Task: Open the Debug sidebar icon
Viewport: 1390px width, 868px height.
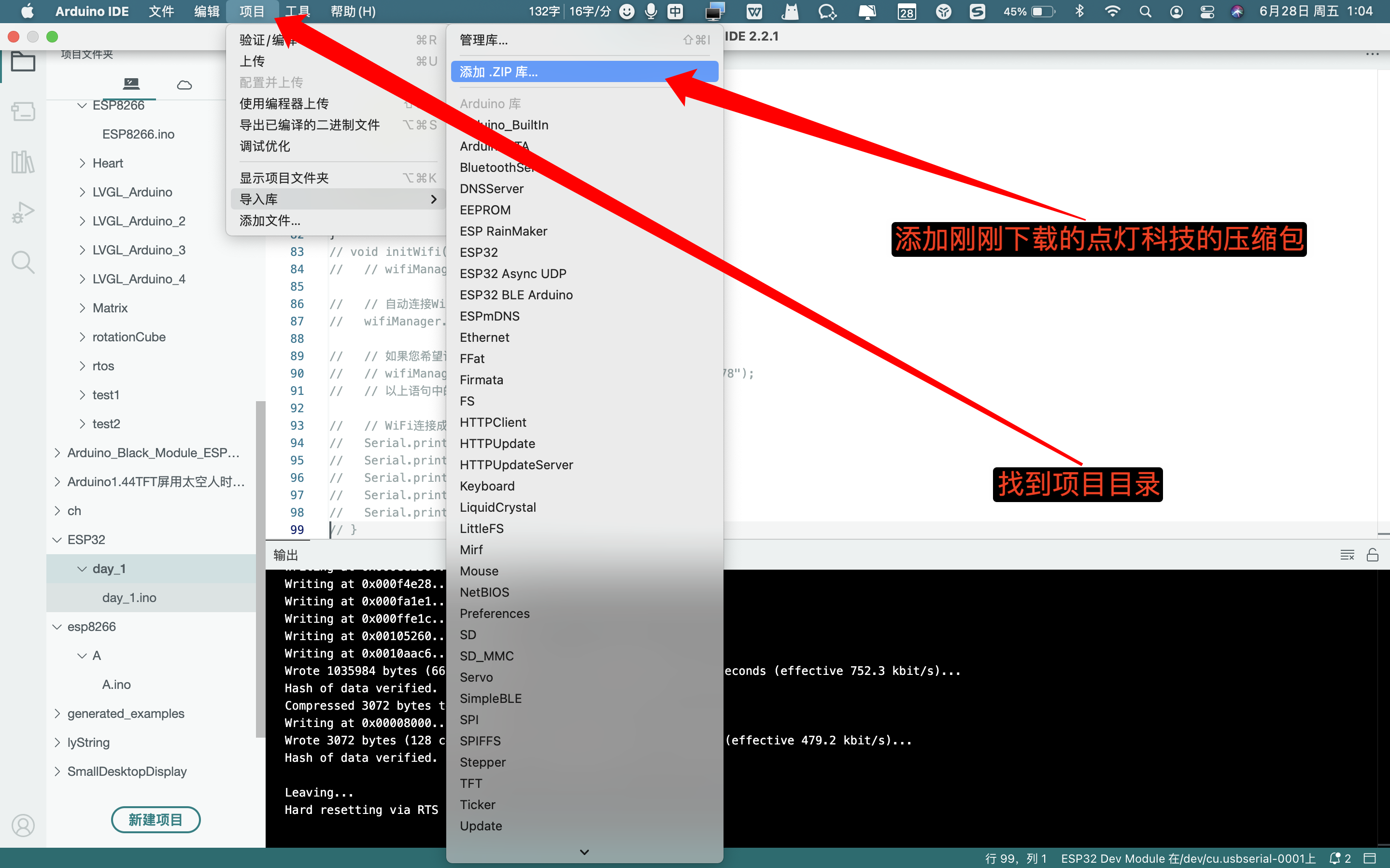Action: (x=23, y=212)
